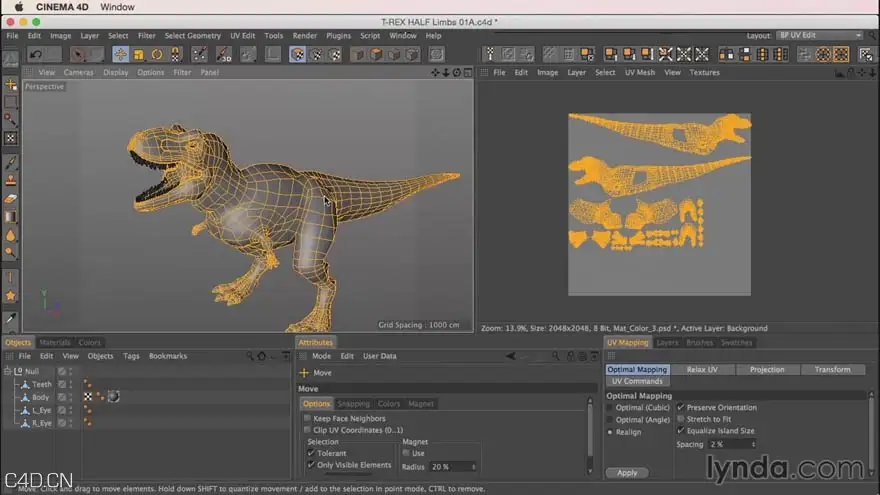Click the UV Commands button
The width and height of the screenshot is (880, 495).
[637, 381]
